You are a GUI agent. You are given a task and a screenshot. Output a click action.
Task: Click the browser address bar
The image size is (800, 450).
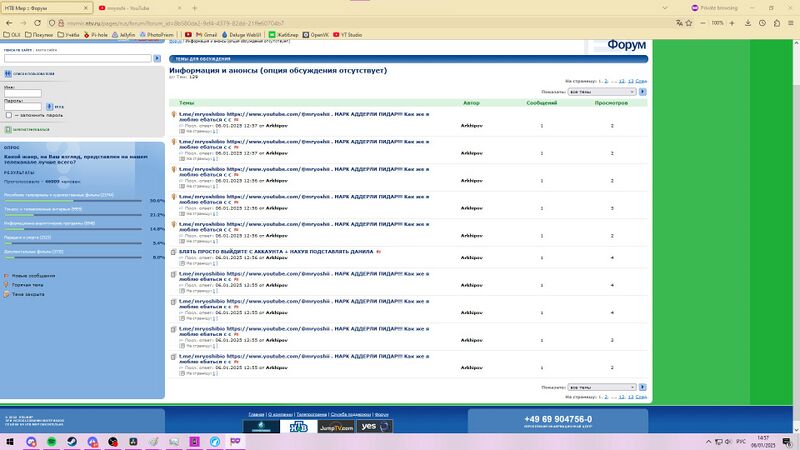(367, 23)
